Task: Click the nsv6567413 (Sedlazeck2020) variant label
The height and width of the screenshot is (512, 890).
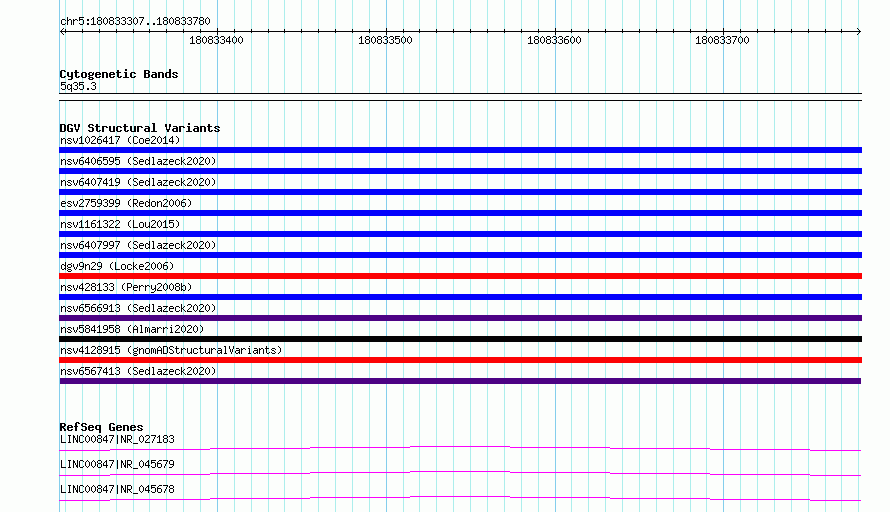Action: (x=138, y=371)
